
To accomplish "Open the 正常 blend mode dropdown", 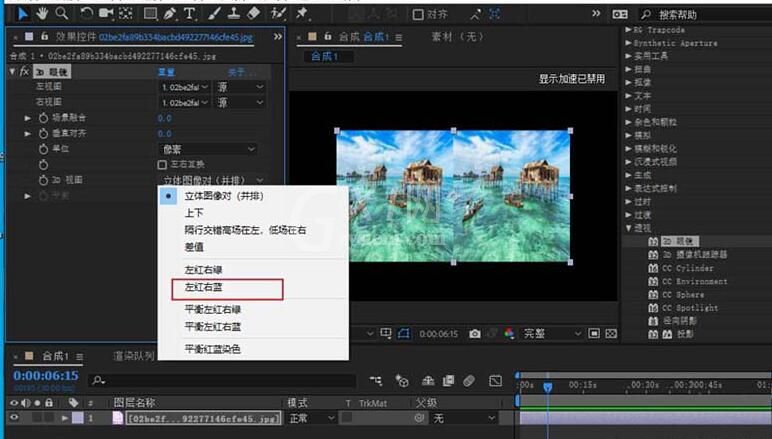I will click(x=312, y=418).
